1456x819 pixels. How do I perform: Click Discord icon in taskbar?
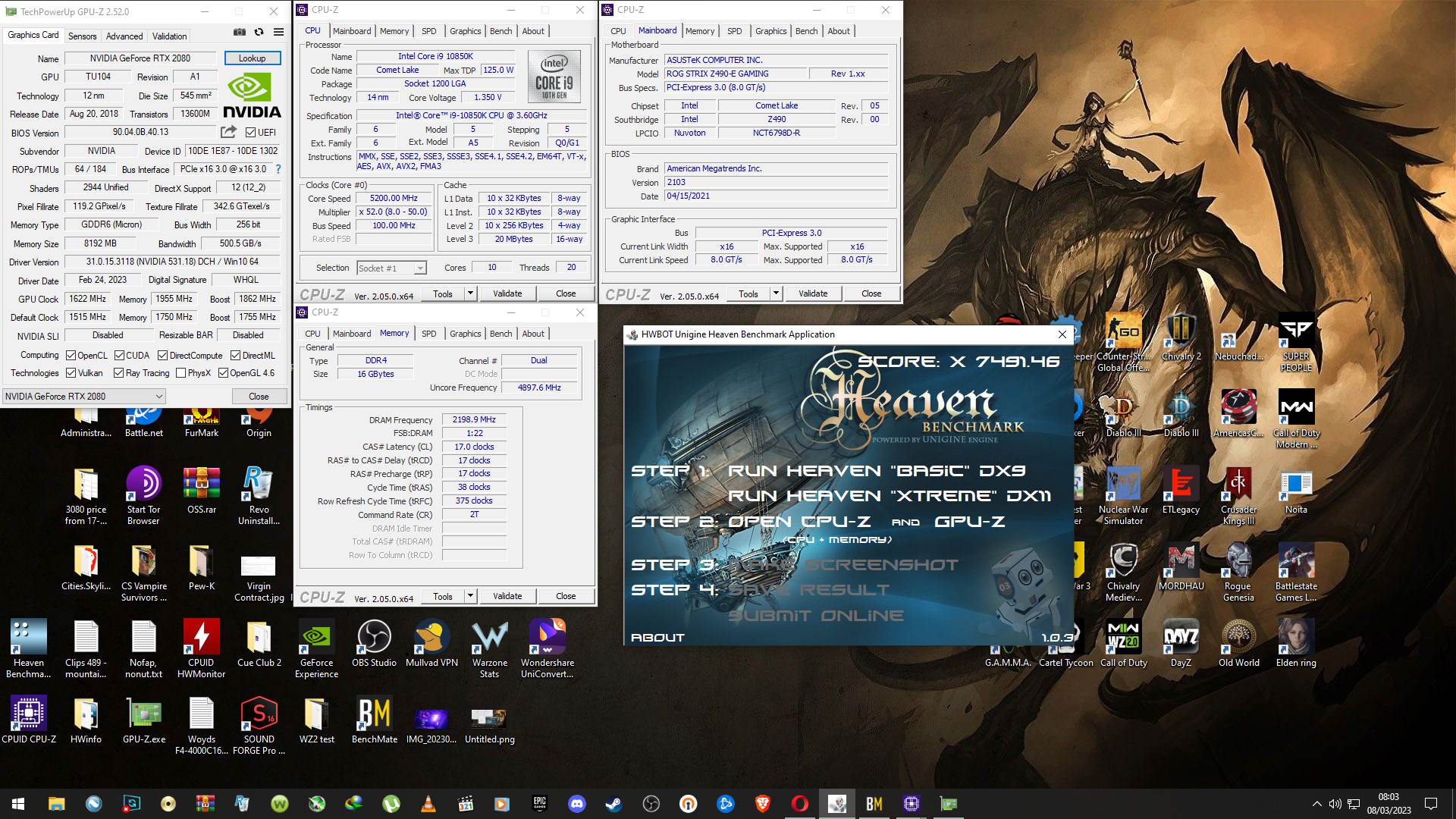576,804
